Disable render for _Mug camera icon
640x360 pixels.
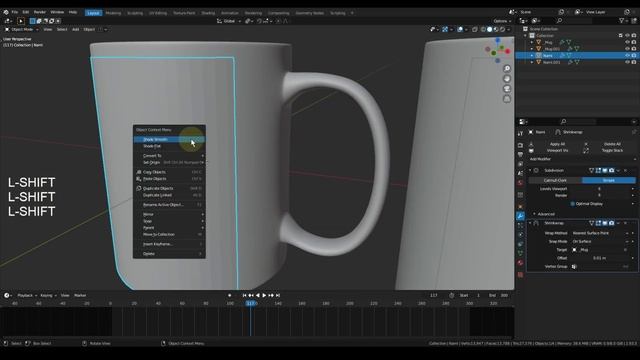point(634,42)
